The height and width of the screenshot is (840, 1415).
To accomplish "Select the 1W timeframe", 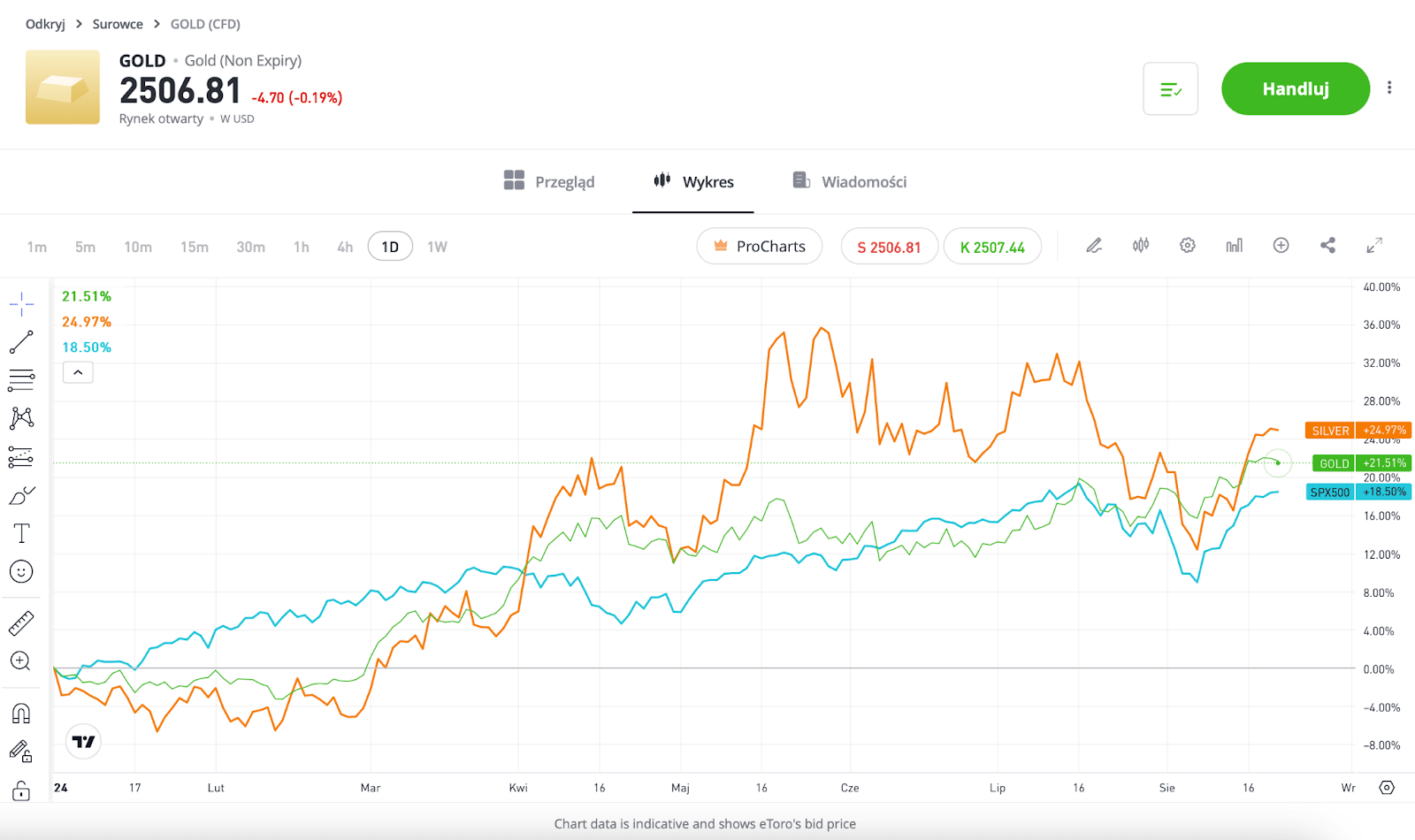I will (437, 247).
